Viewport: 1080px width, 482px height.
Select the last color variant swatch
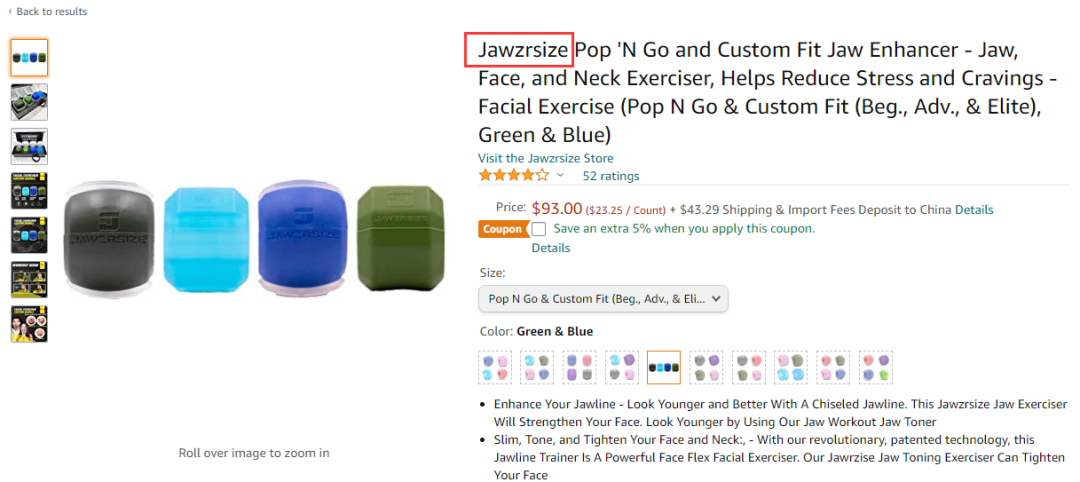click(875, 367)
